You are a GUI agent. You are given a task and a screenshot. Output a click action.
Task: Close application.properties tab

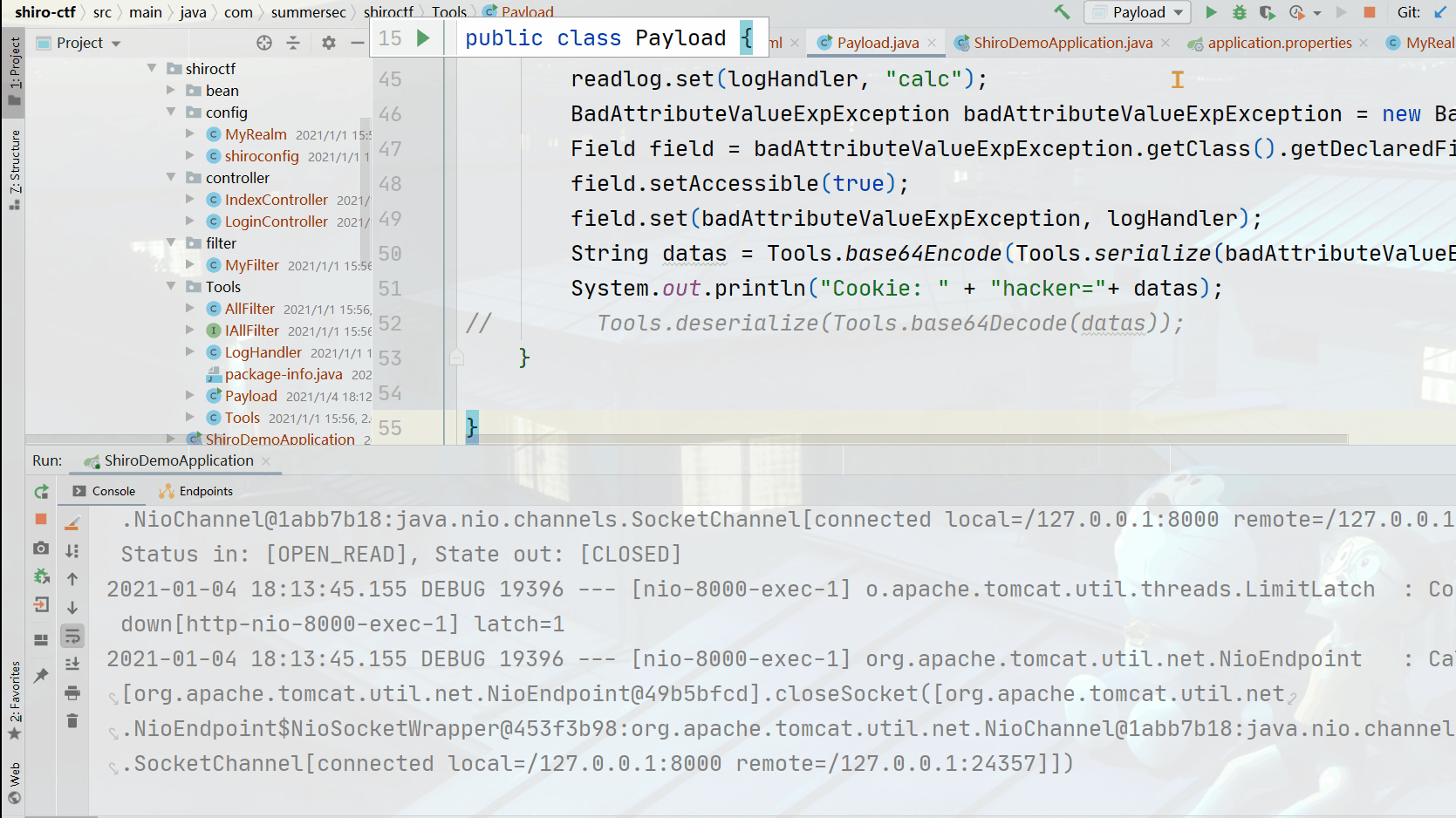[x=1364, y=43]
